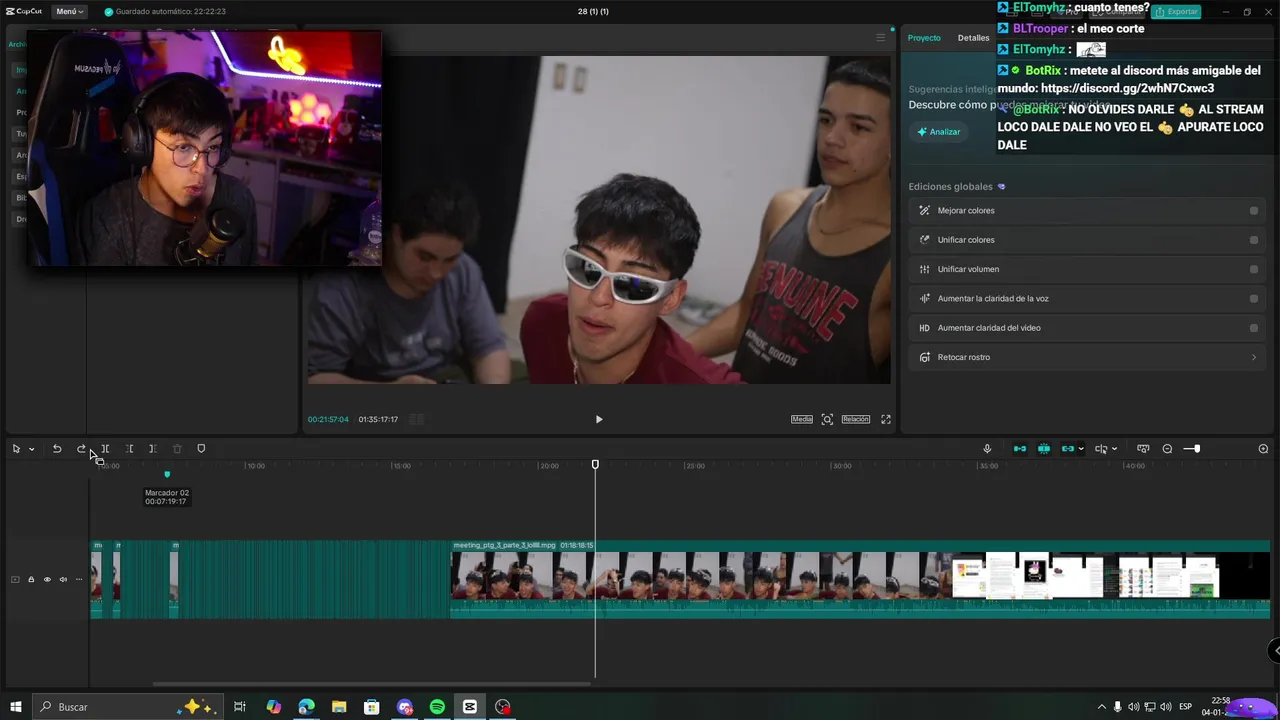Open File Explorer from taskbar
Viewport: 1280px width, 720px height.
[x=339, y=707]
